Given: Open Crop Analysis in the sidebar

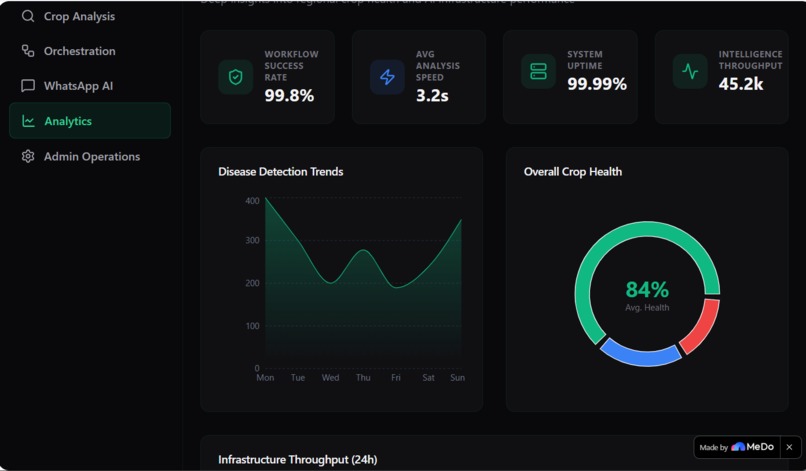Looking at the screenshot, I should point(90,16).
